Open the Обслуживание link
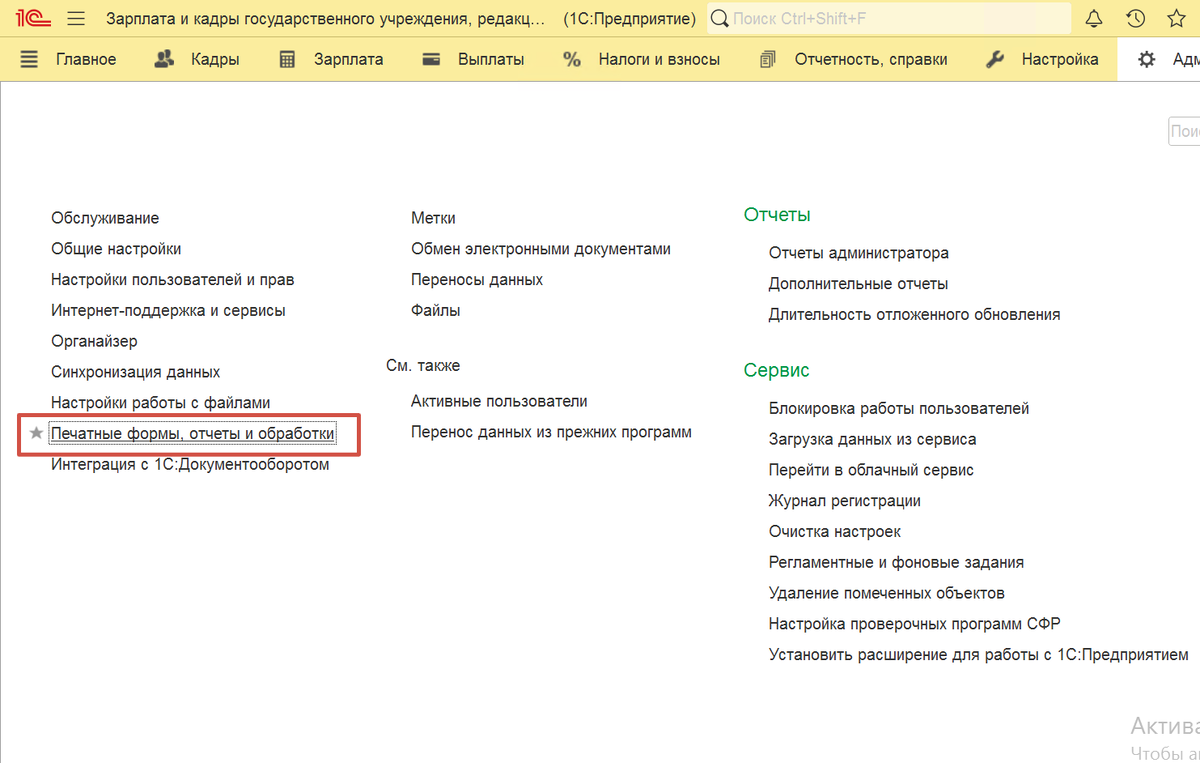Screen dimensions: 1200x763 [105, 218]
